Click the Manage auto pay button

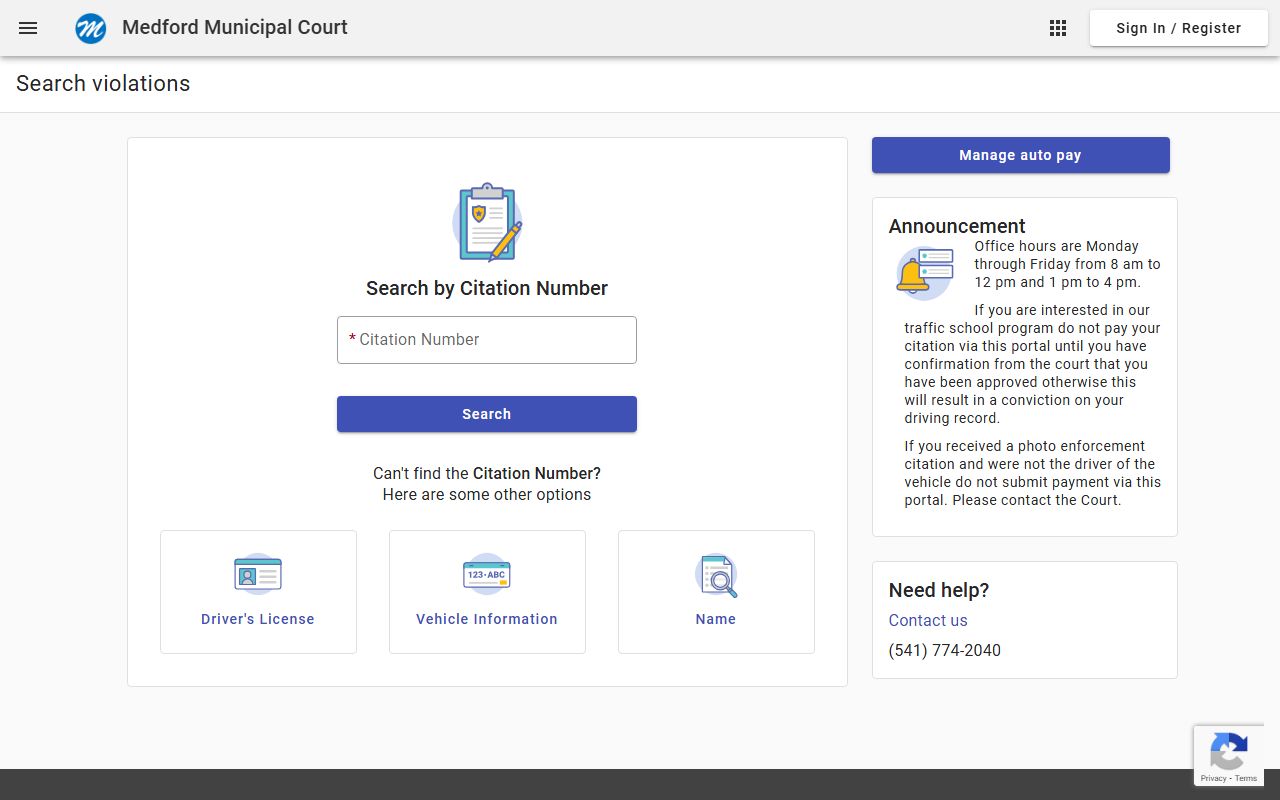(1020, 155)
